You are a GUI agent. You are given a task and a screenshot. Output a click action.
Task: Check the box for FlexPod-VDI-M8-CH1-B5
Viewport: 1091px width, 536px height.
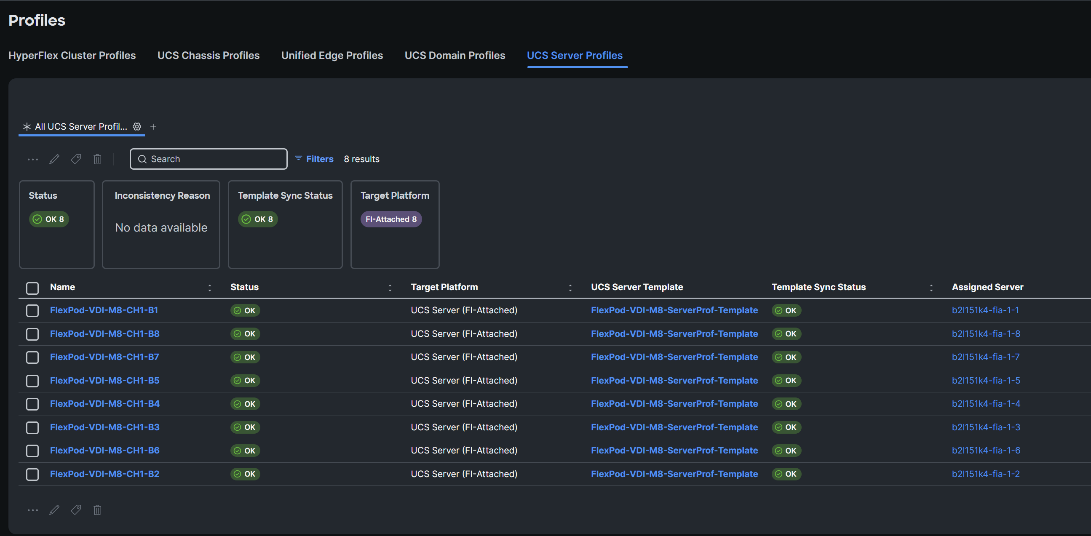[x=32, y=381]
